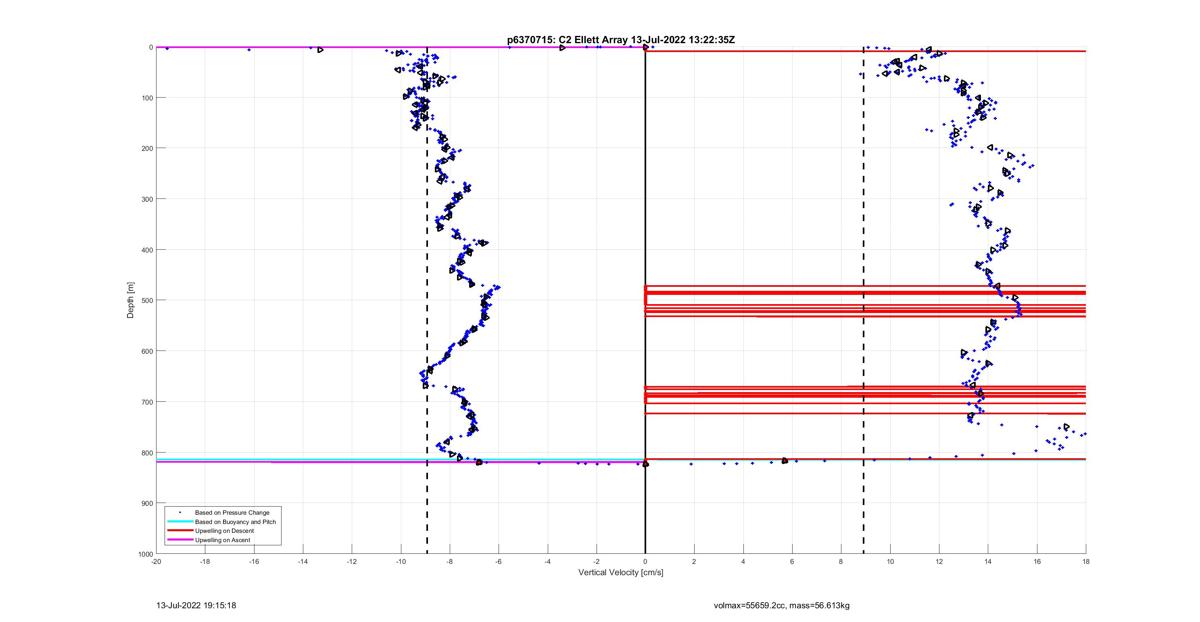Click the y-axis tick label '900'
Image resolution: width=1200 pixels, height=622 pixels.
click(x=146, y=503)
